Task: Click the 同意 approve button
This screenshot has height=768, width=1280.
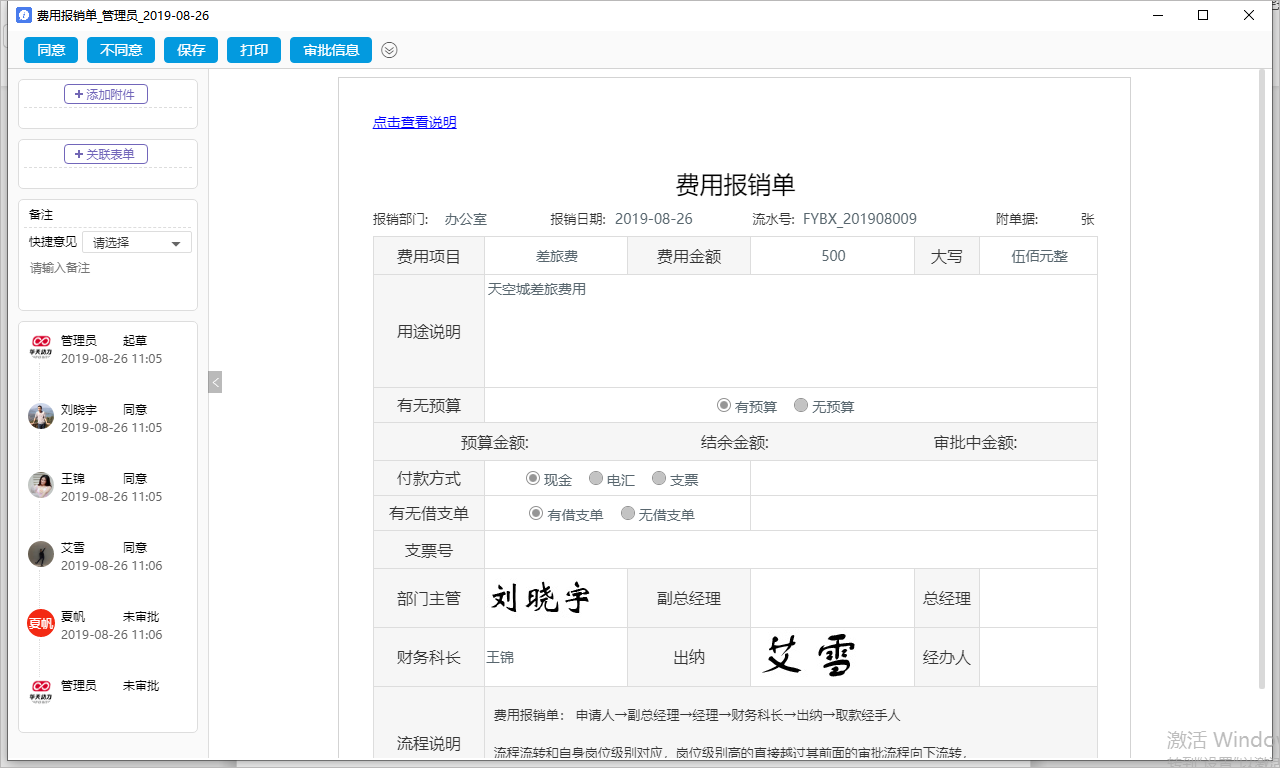Action: pyautogui.click(x=50, y=49)
